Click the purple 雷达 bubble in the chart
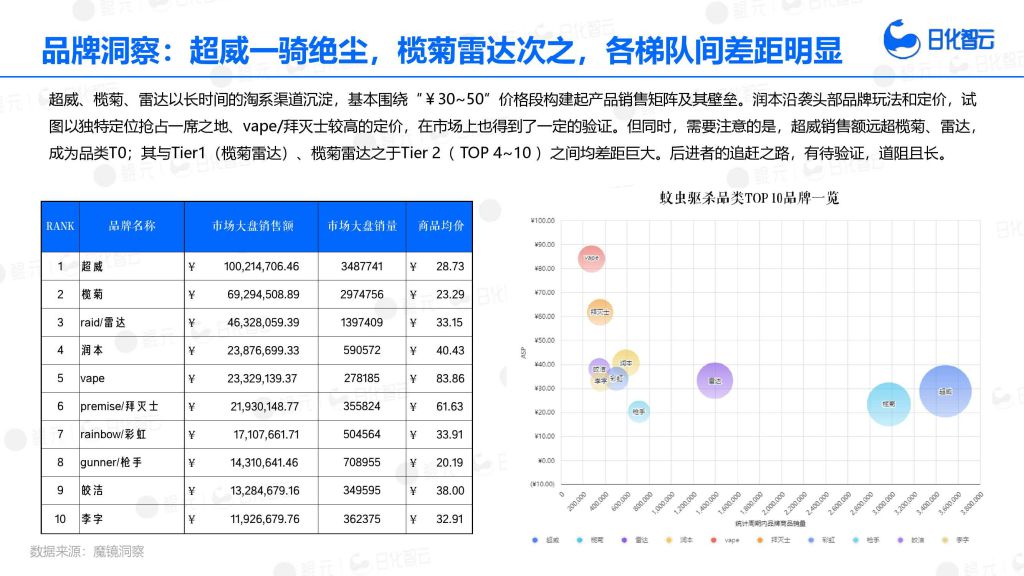The image size is (1024, 576). point(714,380)
